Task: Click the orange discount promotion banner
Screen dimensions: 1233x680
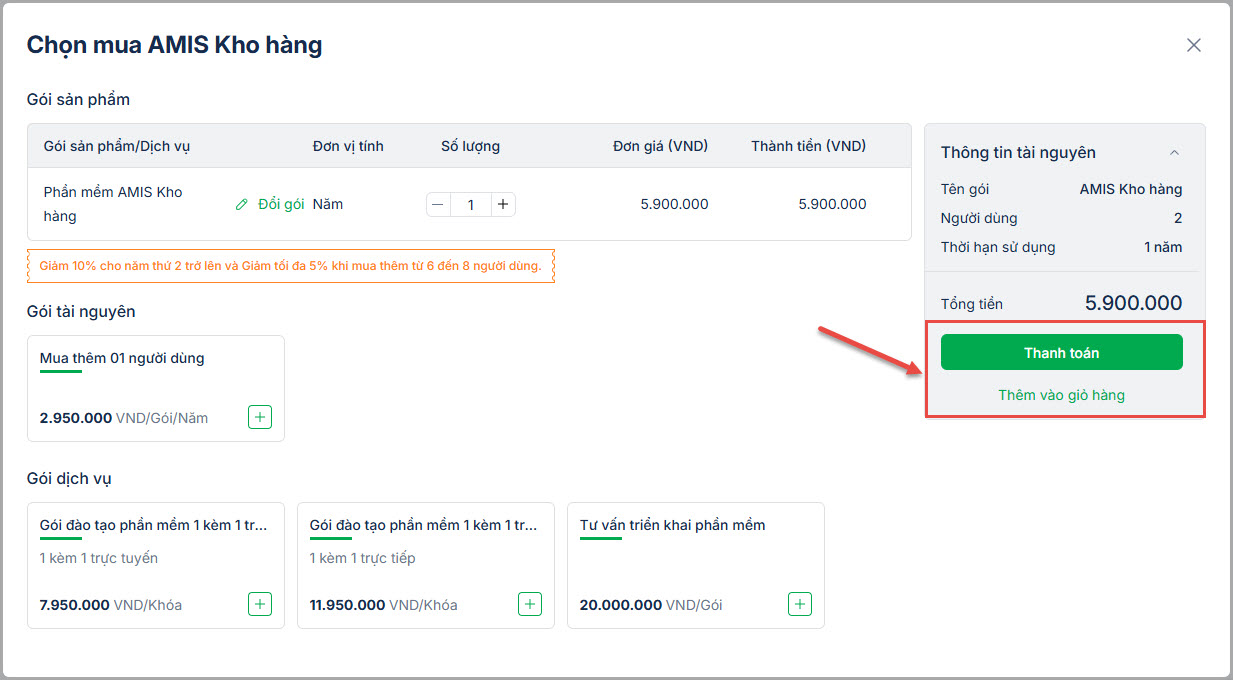Action: 290,266
